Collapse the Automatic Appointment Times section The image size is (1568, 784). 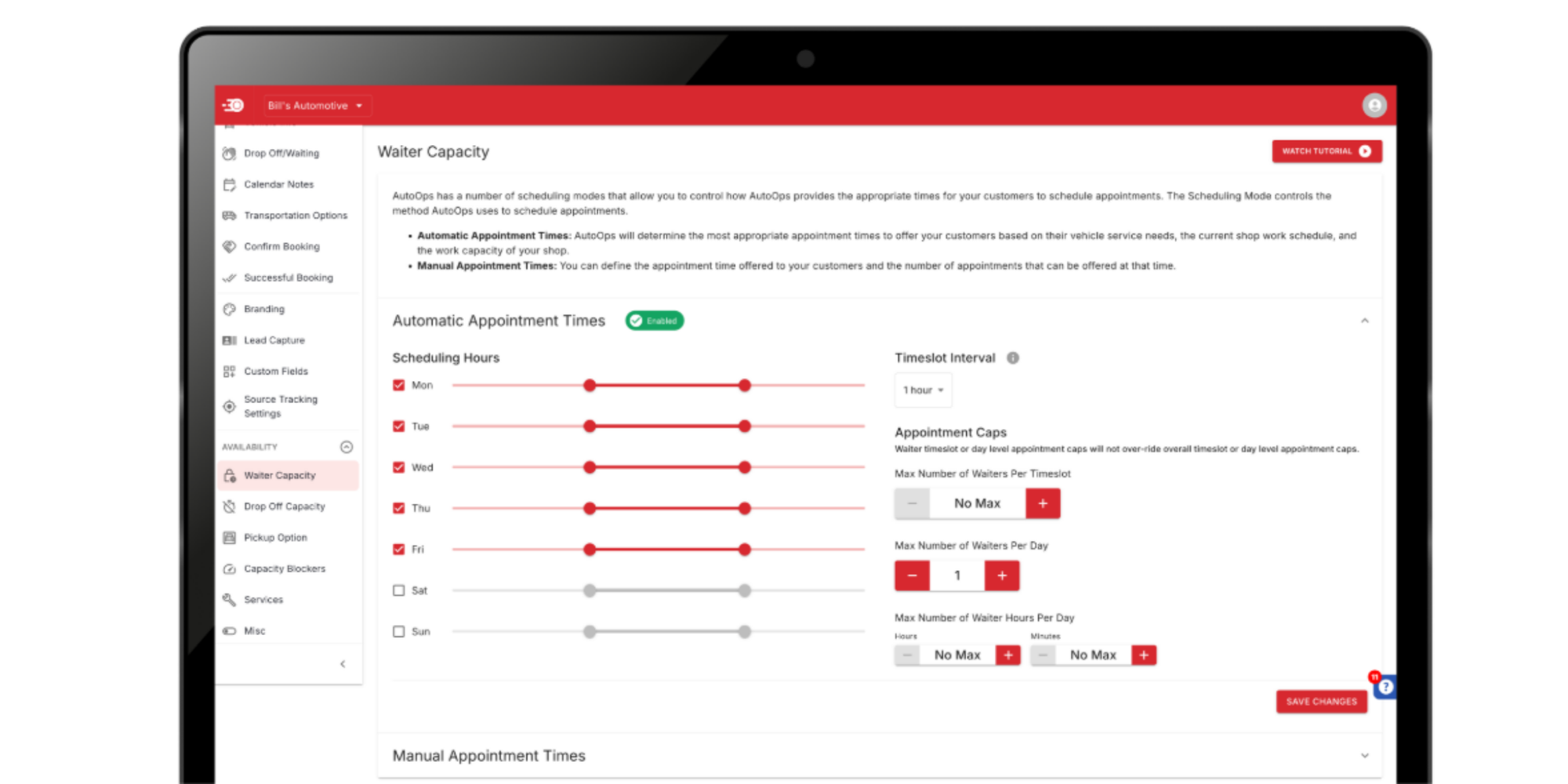1365,321
